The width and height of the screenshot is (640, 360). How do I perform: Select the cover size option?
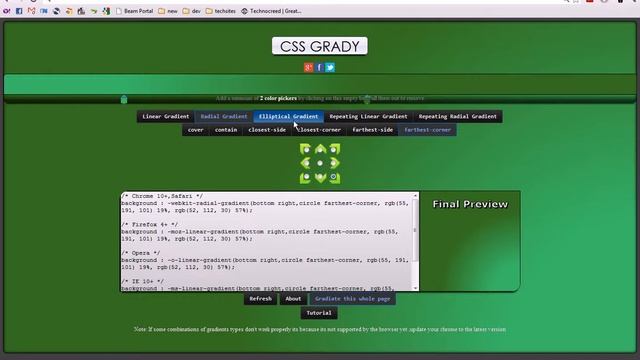196,130
